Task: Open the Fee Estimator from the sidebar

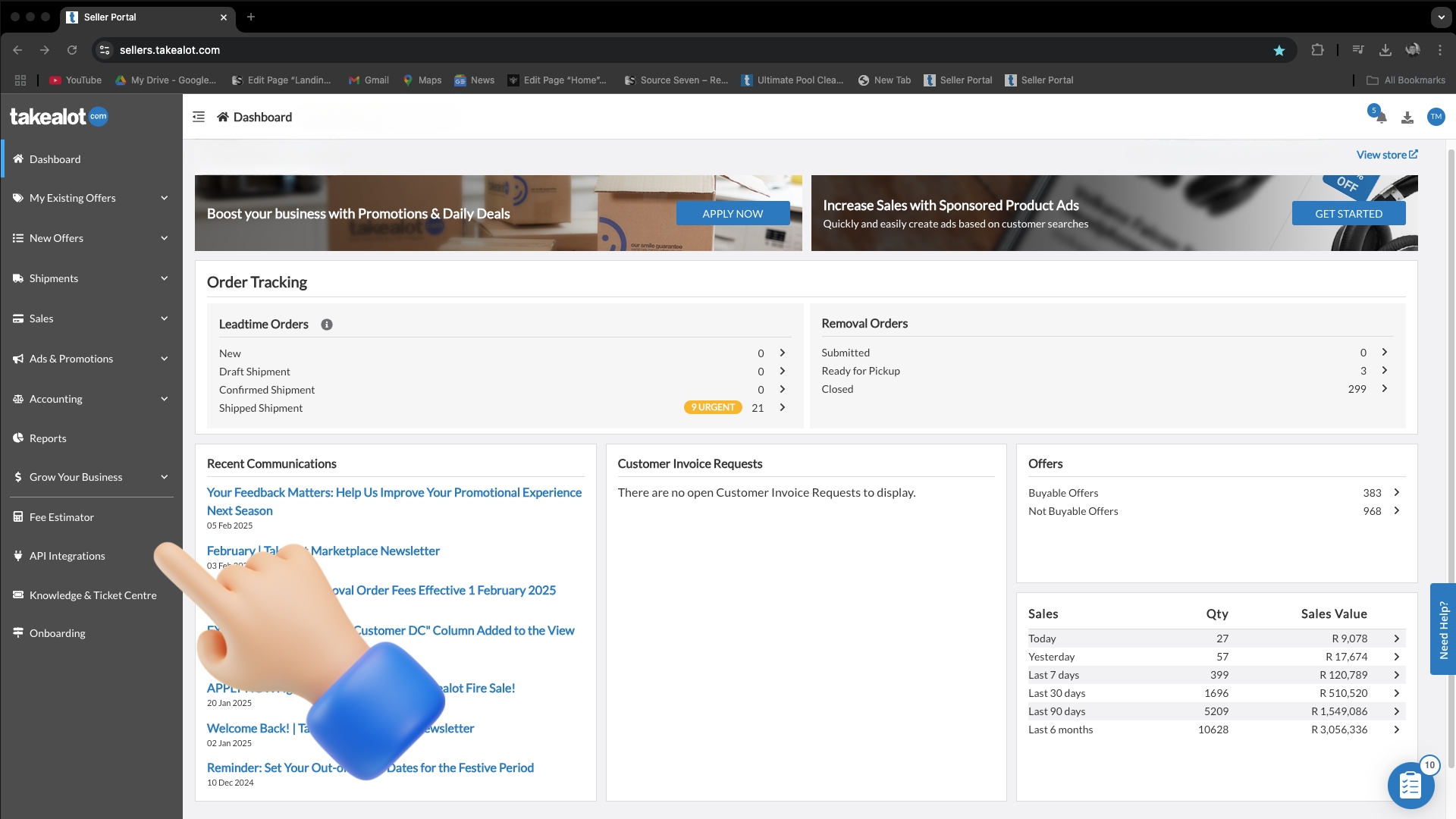Action: pos(61,516)
